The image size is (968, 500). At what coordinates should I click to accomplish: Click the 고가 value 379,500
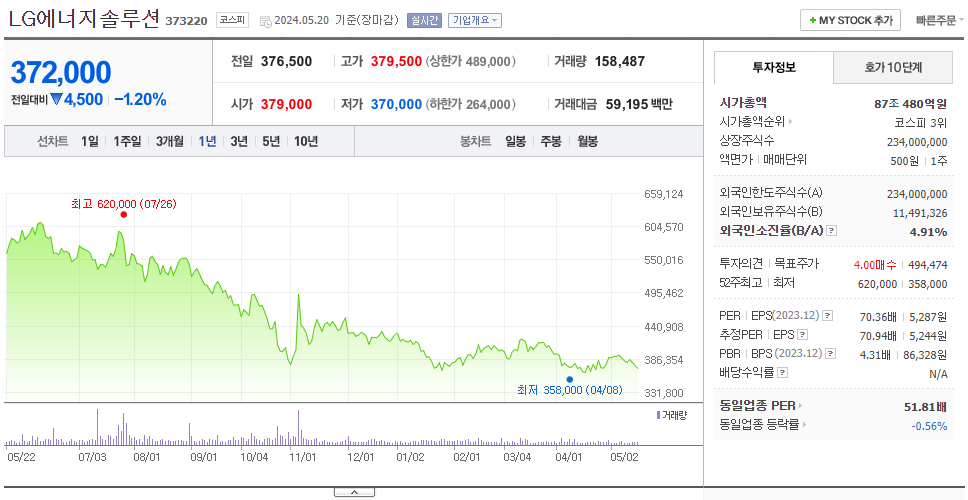point(396,61)
